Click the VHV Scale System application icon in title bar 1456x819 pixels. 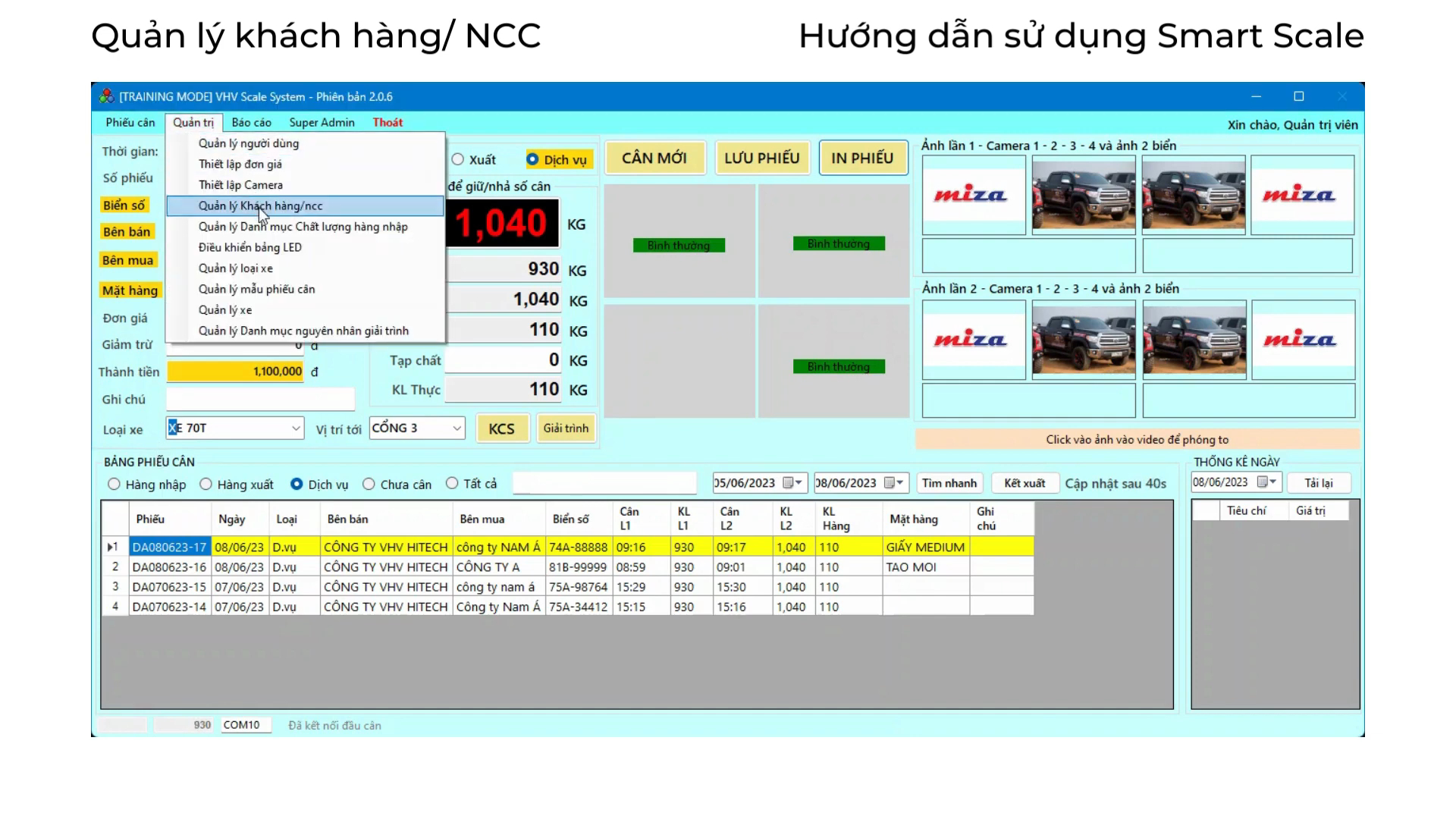pos(106,96)
